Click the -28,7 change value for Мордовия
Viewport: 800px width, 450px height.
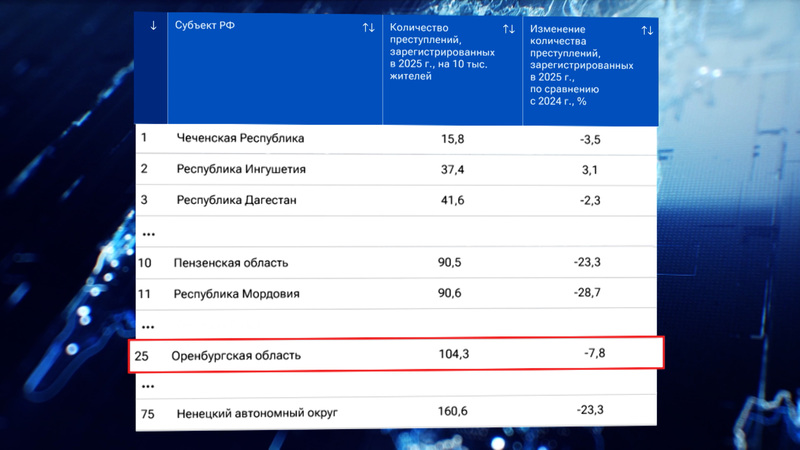tap(590, 294)
